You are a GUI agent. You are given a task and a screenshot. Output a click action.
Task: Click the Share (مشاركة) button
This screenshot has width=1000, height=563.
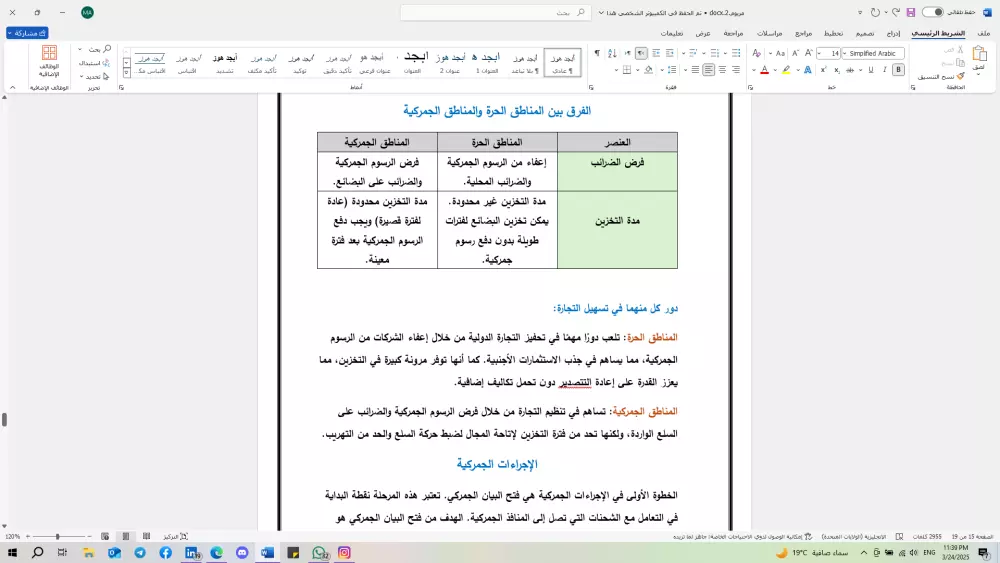pos(27,33)
